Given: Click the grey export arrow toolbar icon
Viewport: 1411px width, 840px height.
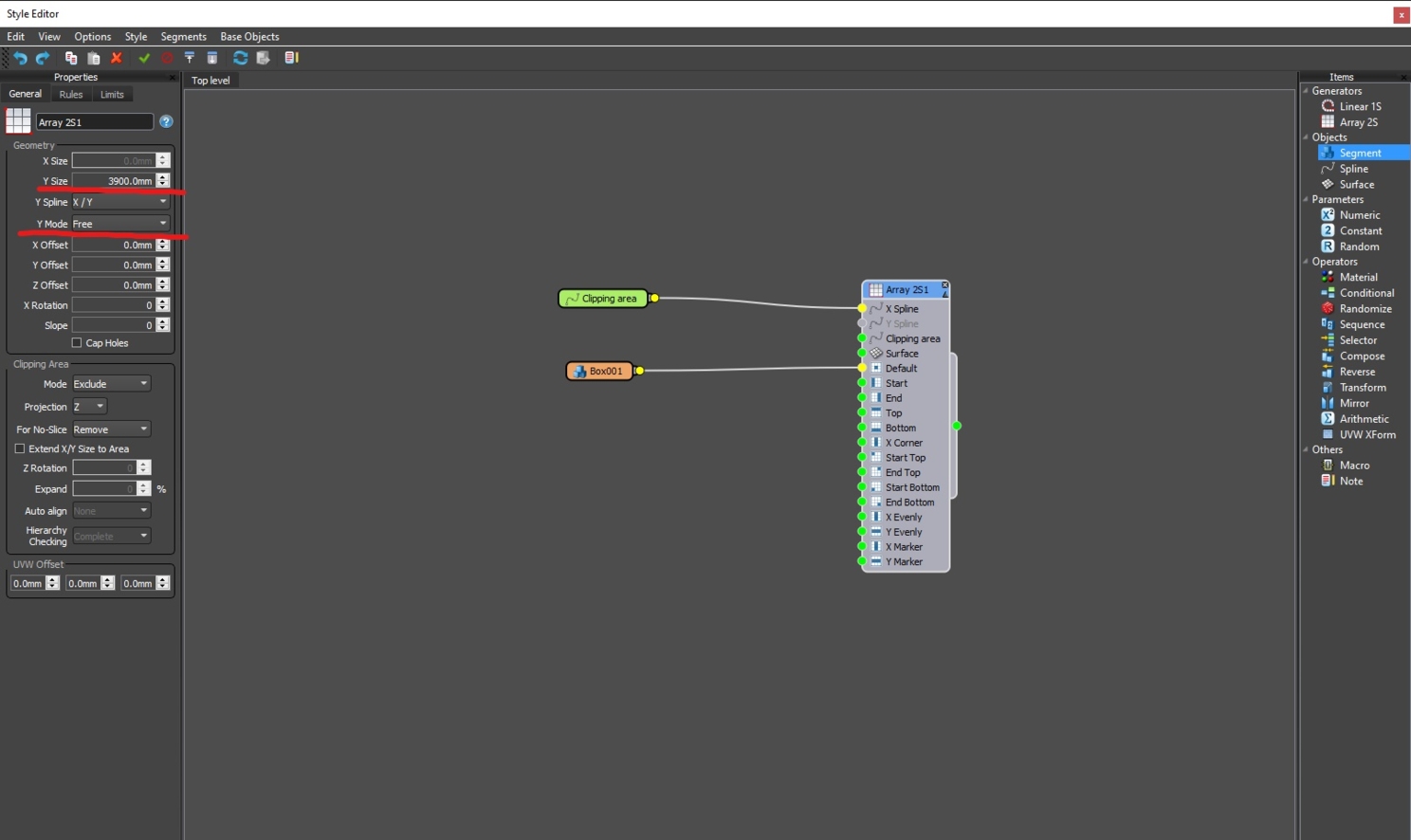Looking at the screenshot, I should [x=264, y=59].
